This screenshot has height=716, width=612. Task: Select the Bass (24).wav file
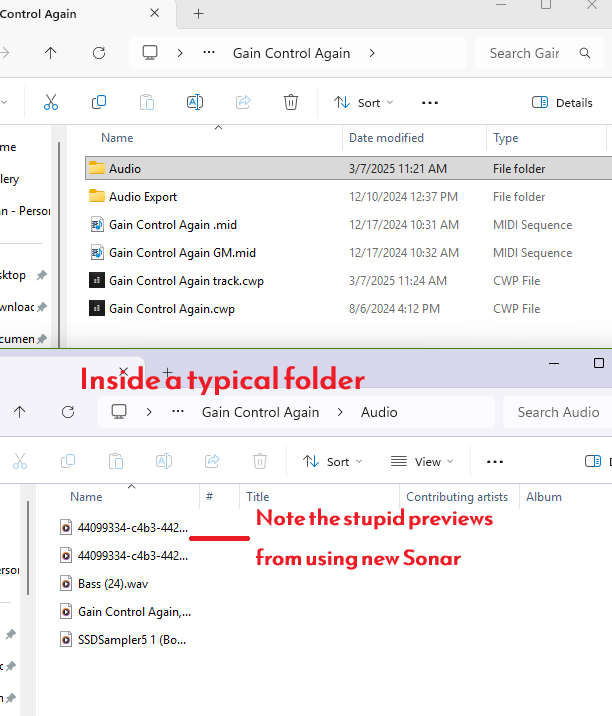[x=112, y=583]
